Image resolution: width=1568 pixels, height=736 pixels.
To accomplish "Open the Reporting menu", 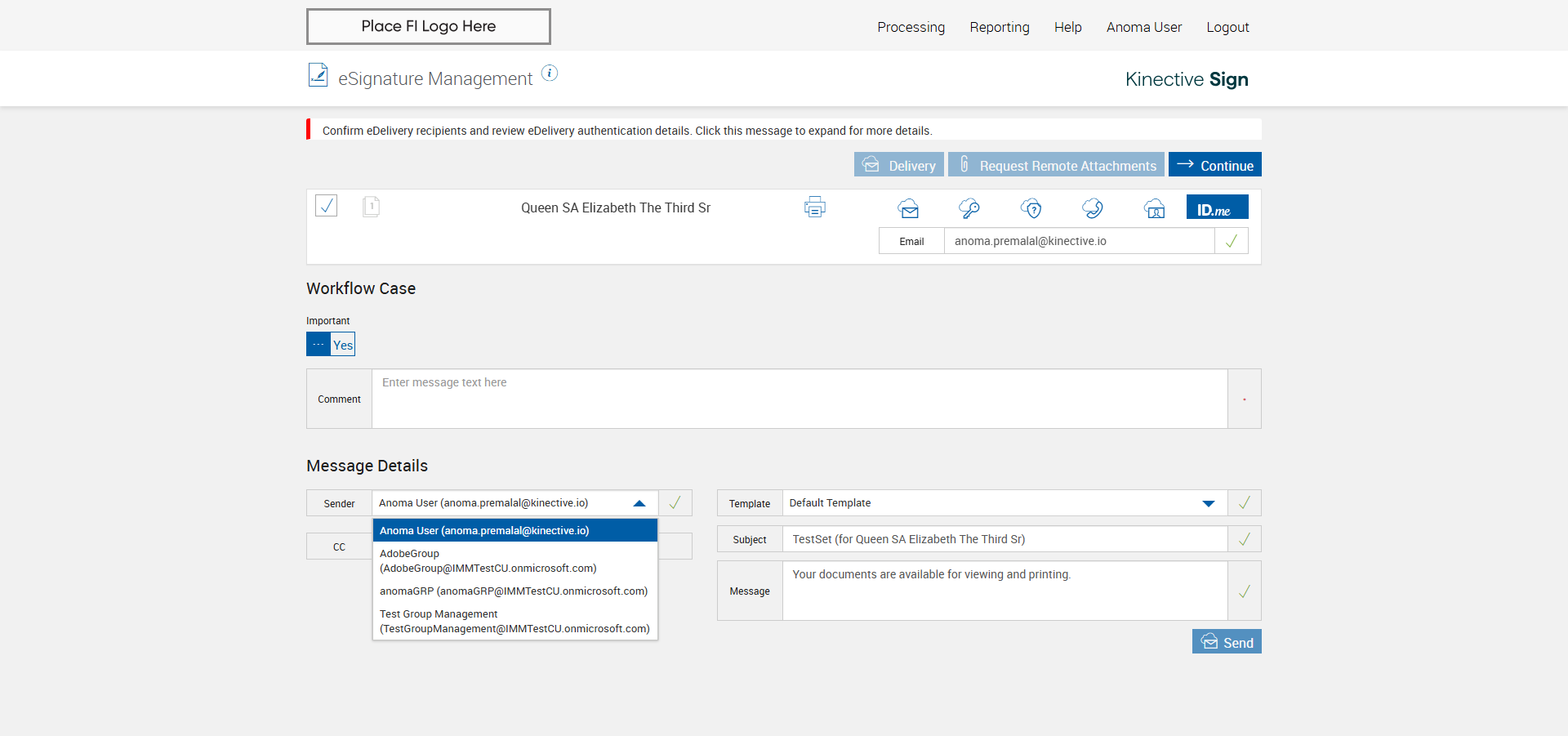I will 999,27.
